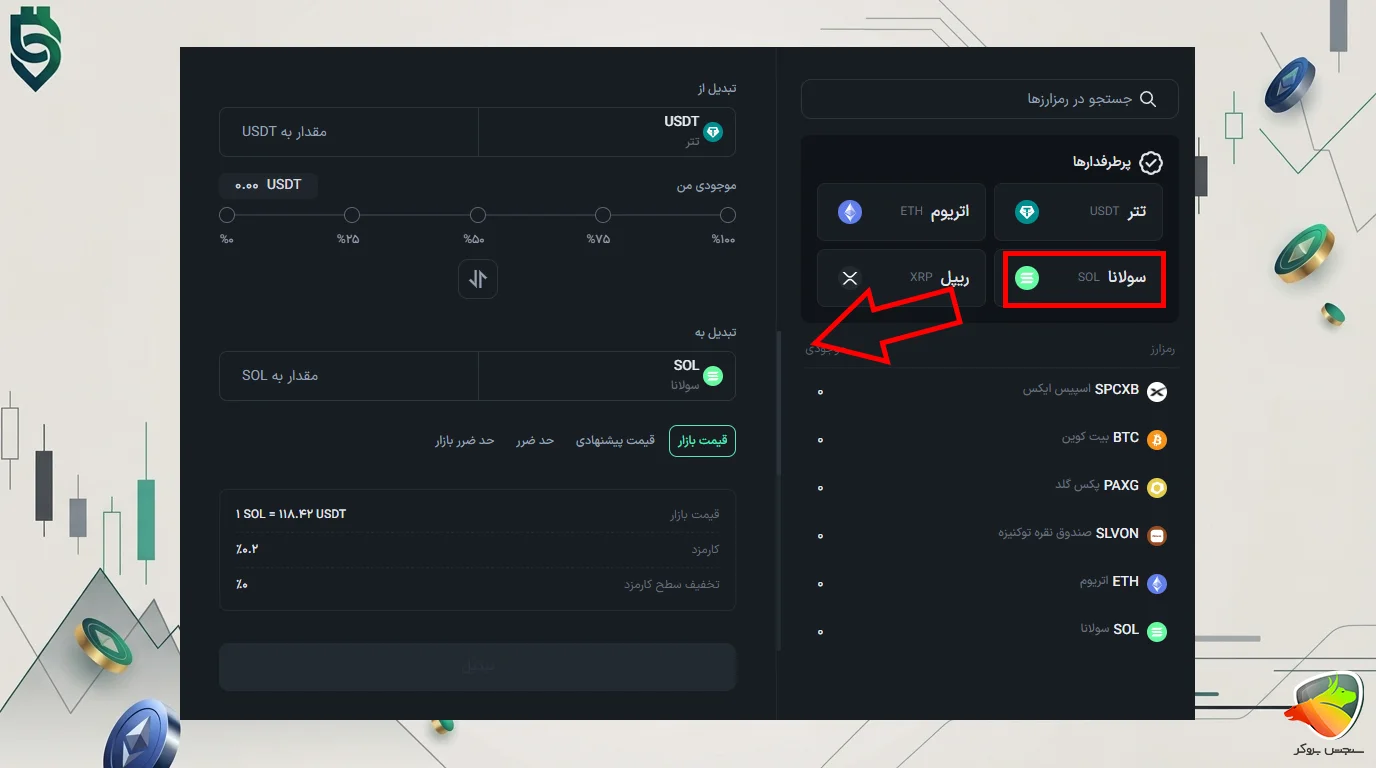This screenshot has width=1376, height=768.
Task: Click the faded تبدیل convert button
Action: (478, 666)
